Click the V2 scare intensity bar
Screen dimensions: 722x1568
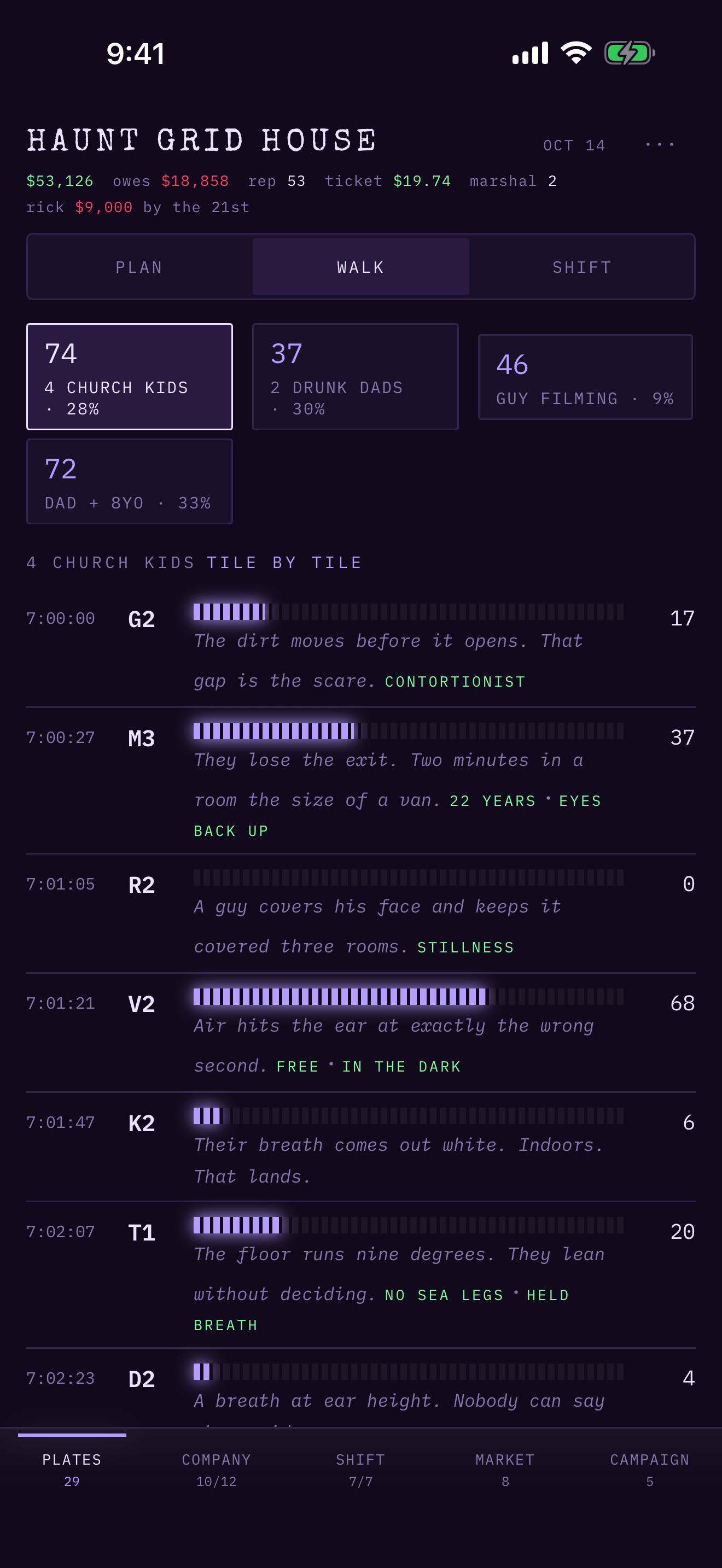(x=409, y=997)
